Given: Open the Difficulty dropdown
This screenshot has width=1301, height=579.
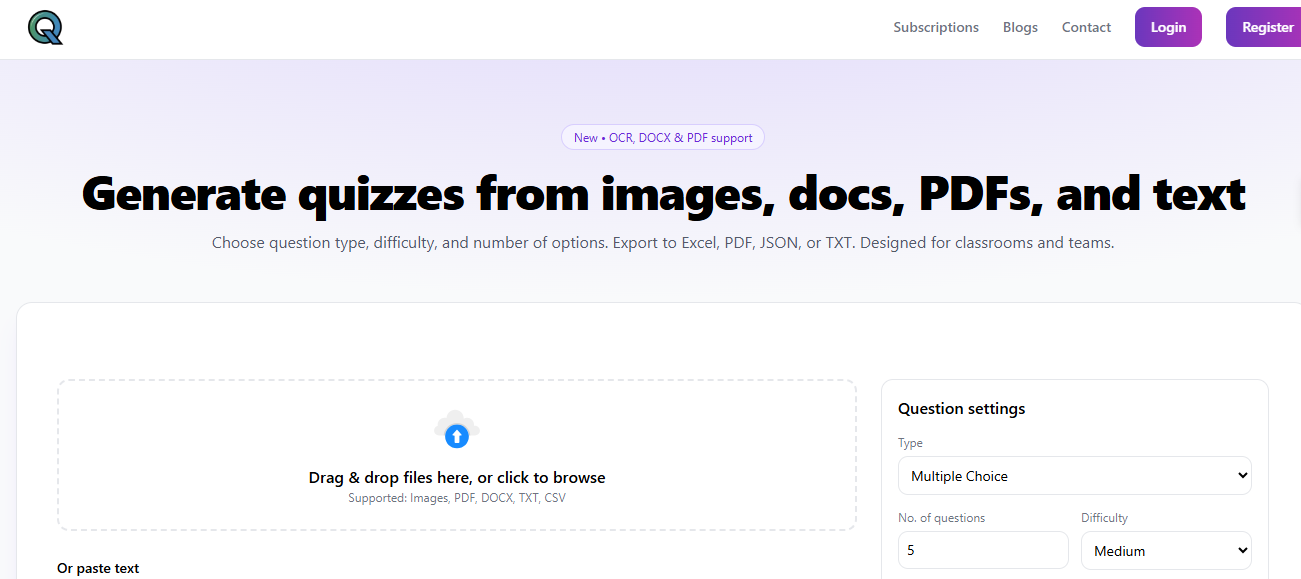Looking at the screenshot, I should 1166,550.
